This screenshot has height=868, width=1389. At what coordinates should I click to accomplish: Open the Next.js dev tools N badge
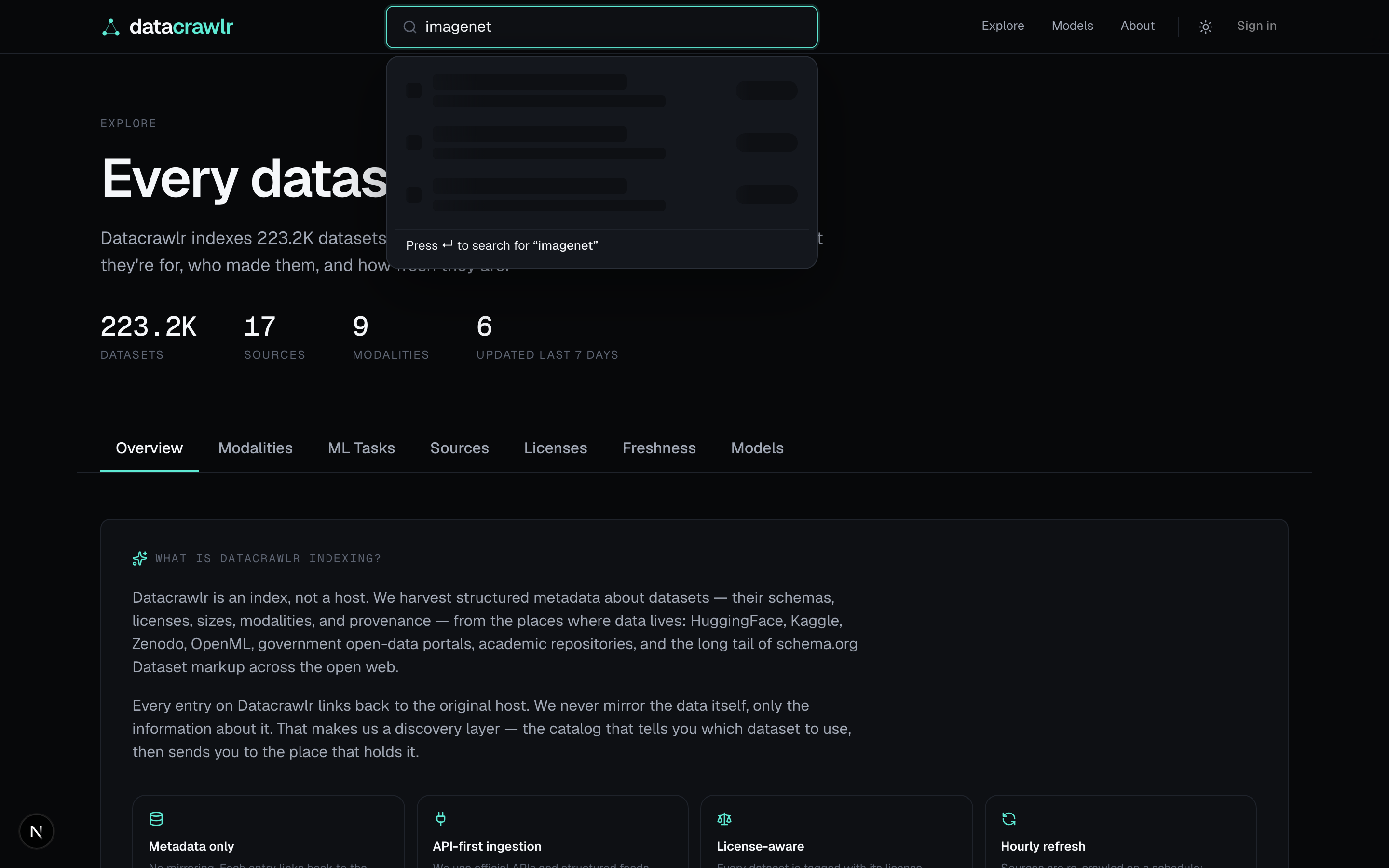[x=36, y=831]
